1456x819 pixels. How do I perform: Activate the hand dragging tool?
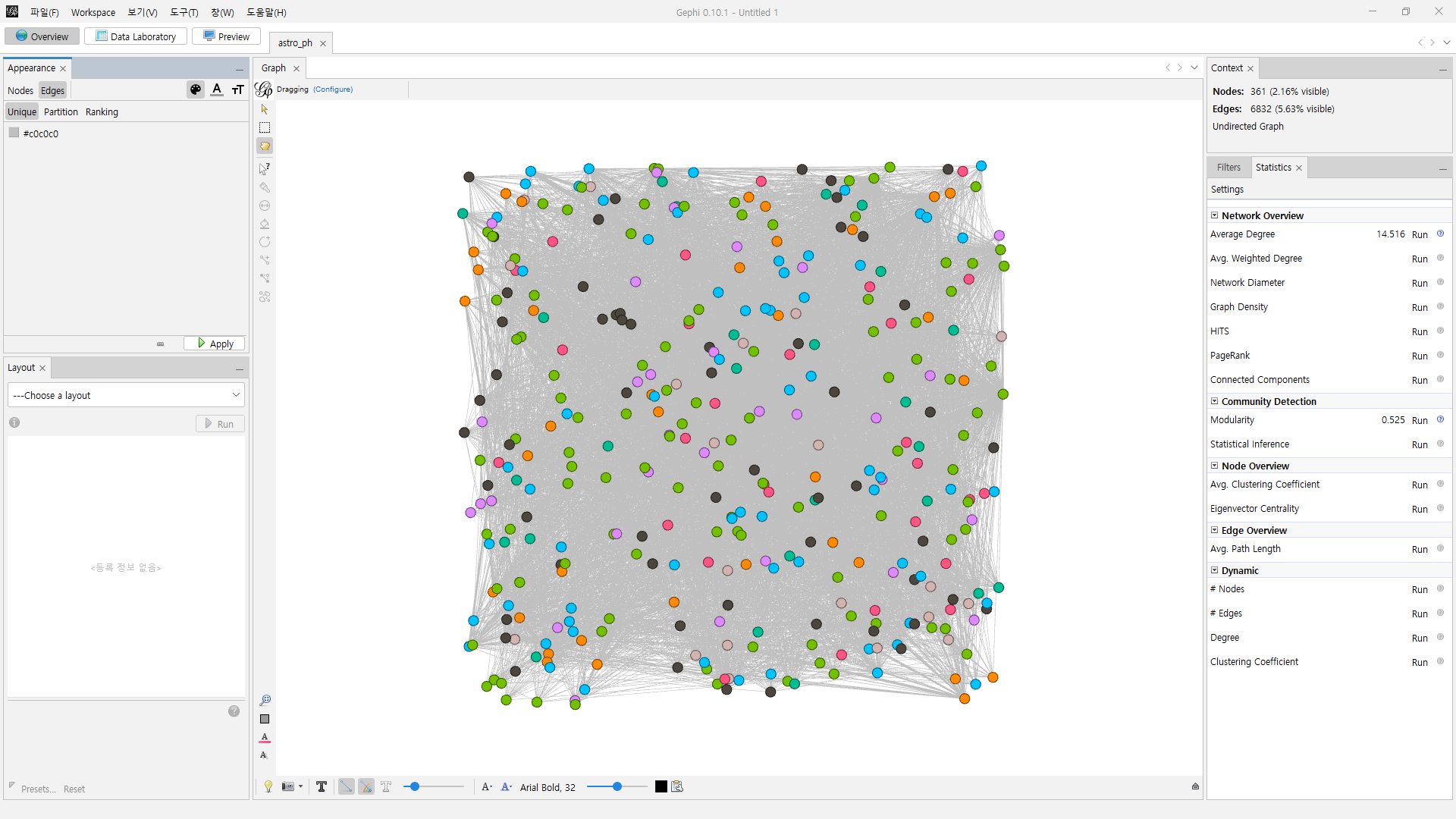265,146
